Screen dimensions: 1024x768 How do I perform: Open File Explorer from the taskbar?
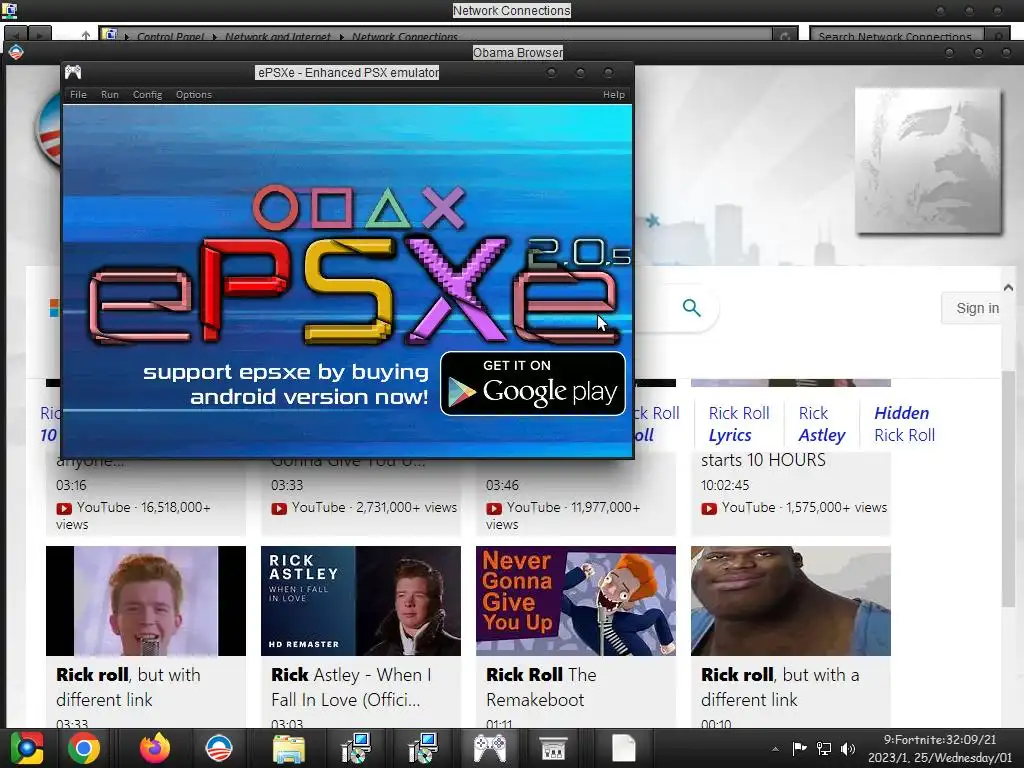tap(289, 749)
